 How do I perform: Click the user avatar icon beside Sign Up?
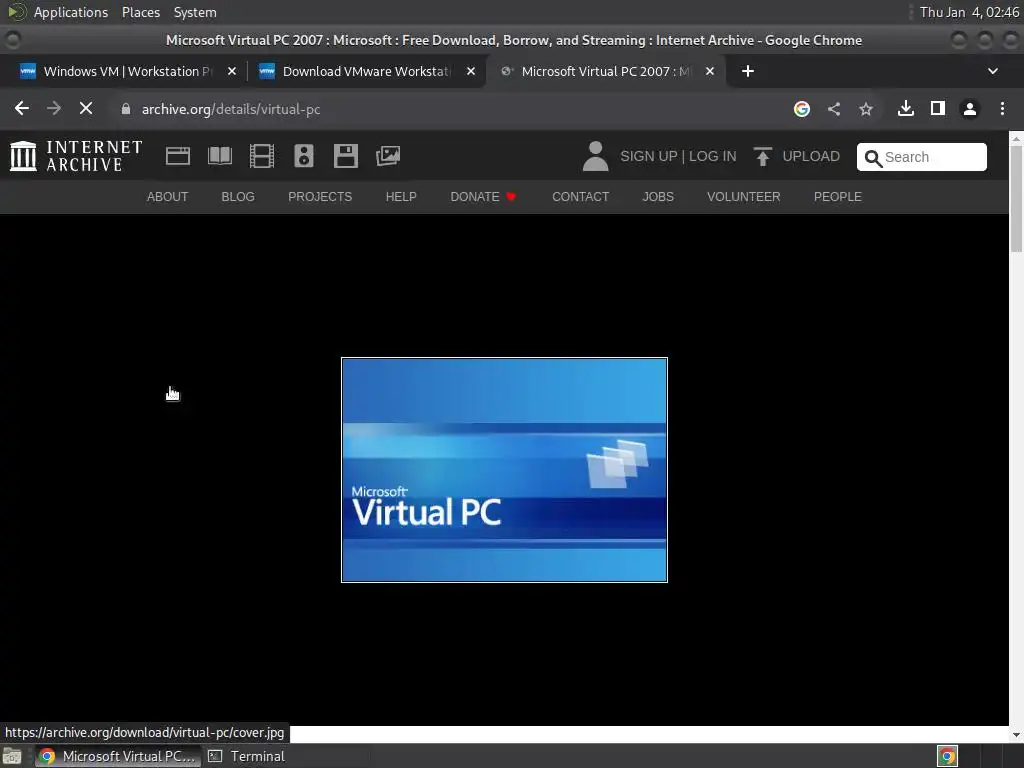[x=595, y=156]
